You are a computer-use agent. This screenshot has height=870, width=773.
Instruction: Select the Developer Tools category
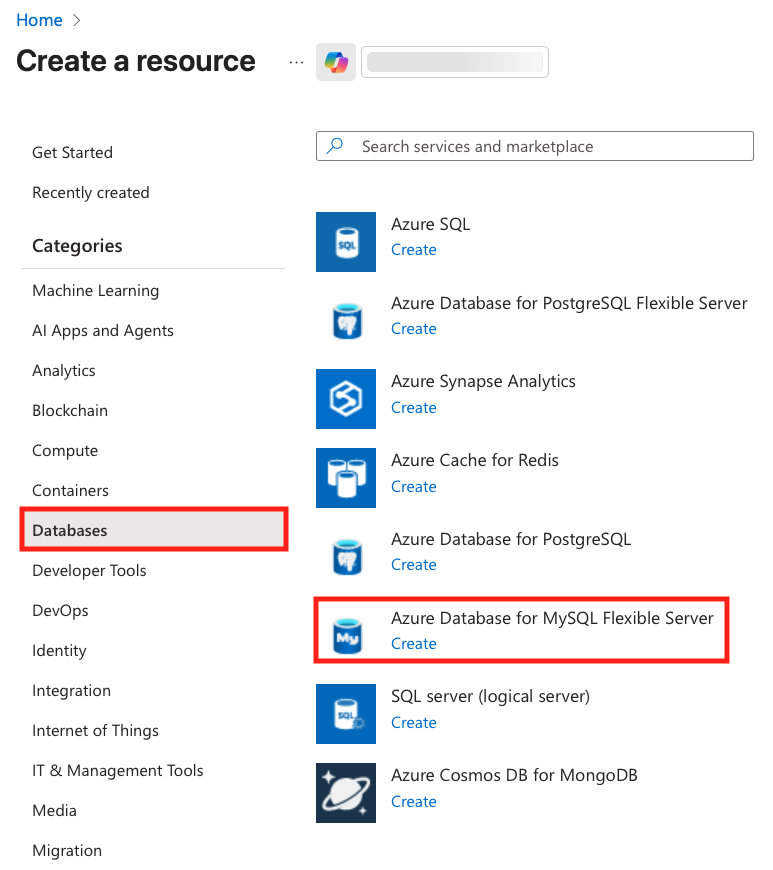point(89,570)
